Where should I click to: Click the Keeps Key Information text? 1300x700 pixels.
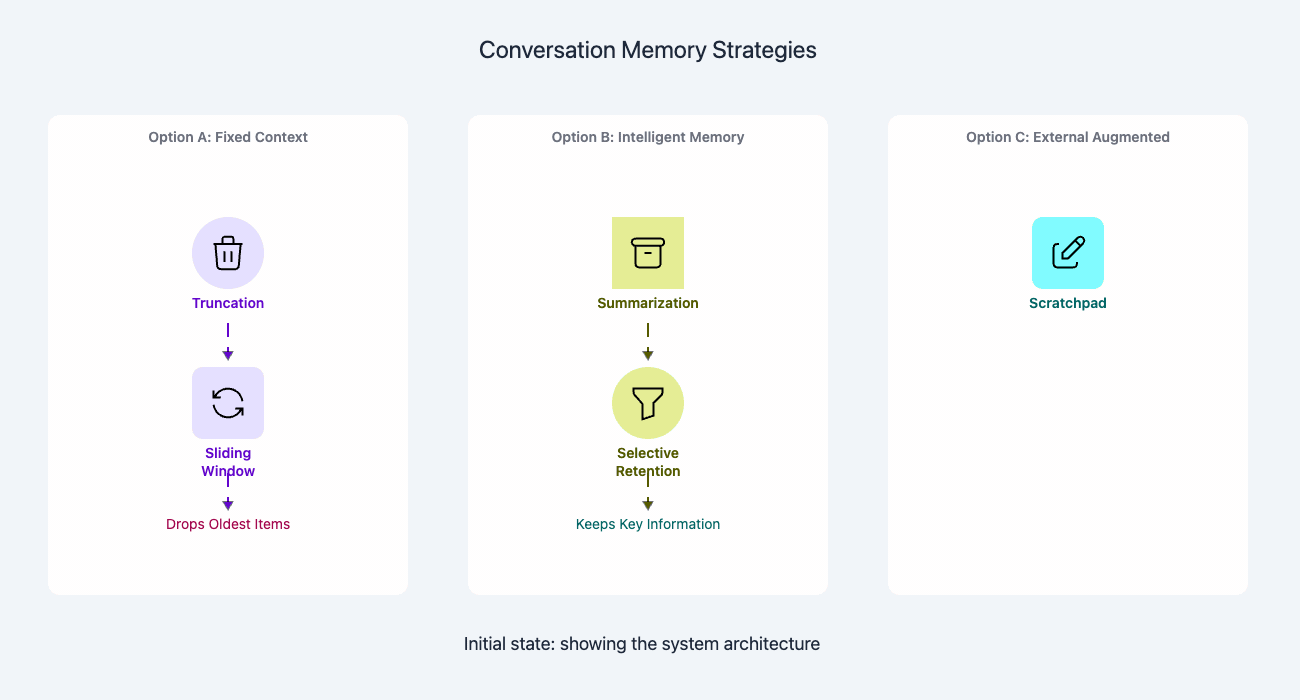click(x=648, y=524)
